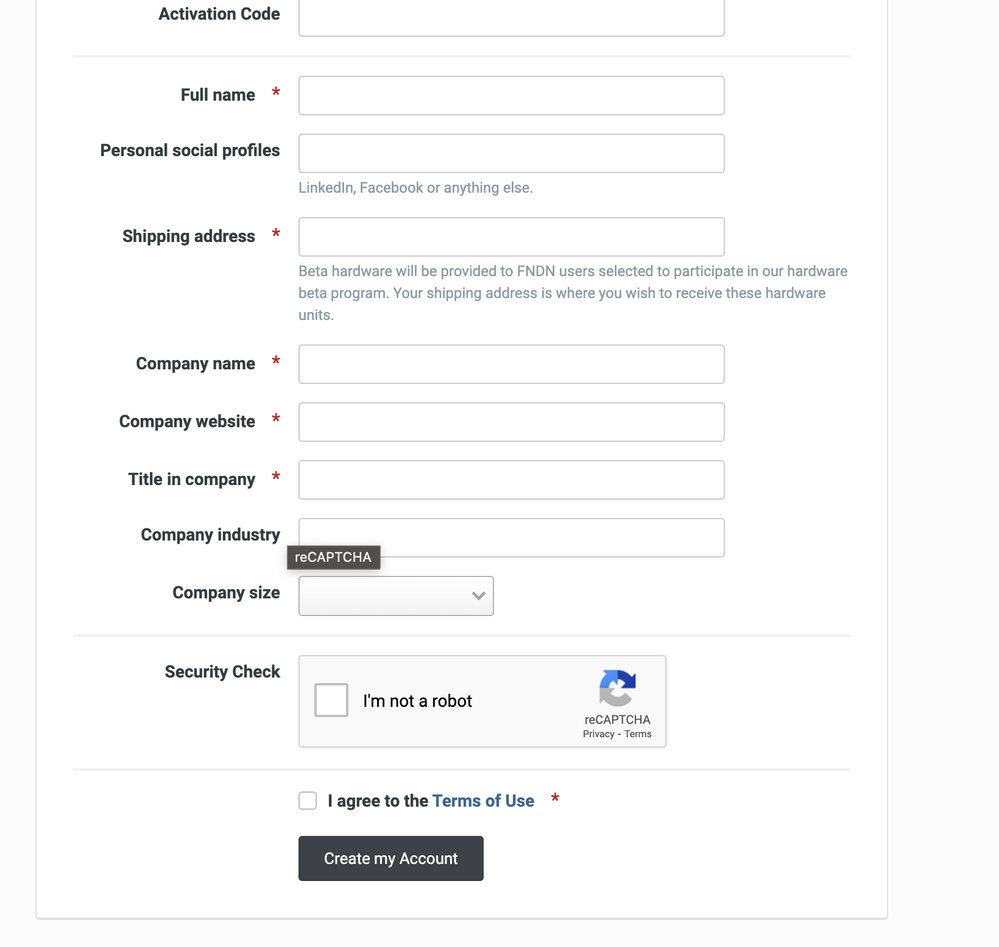Viewport: 999px width, 947px height.
Task: Click the Shipping address text box
Action: point(511,237)
